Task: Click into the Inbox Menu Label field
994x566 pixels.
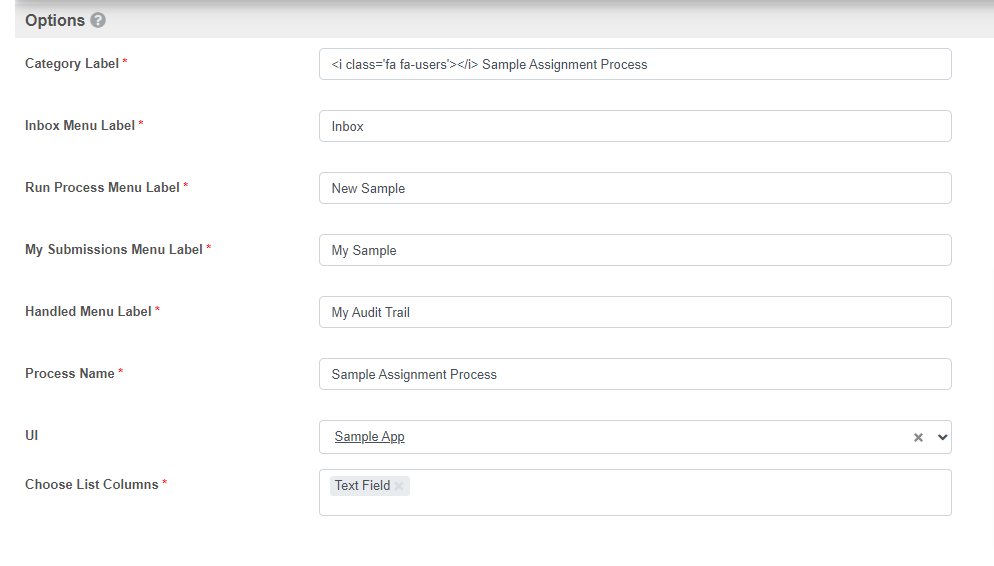Action: click(635, 126)
